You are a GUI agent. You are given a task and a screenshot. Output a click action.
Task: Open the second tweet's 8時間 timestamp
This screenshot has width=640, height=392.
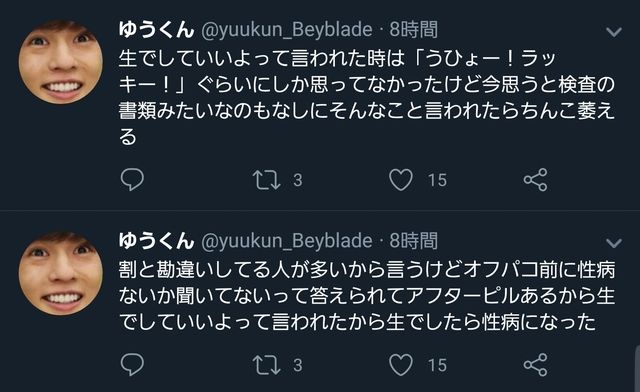(413, 241)
